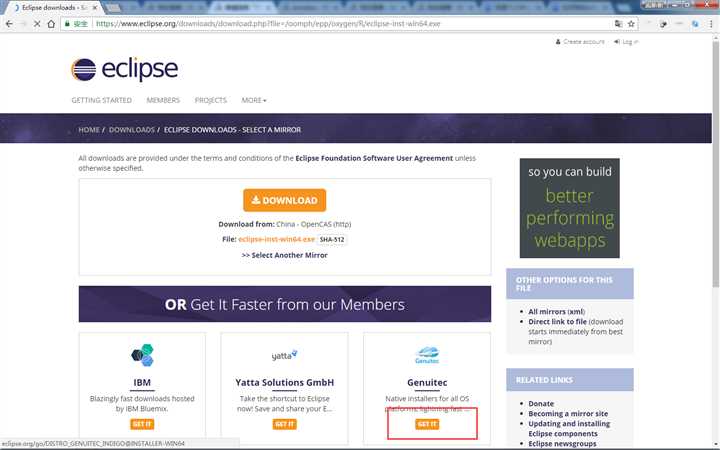Click the Yatta Solutions GmbH heading
The width and height of the screenshot is (720, 450).
tap(285, 382)
